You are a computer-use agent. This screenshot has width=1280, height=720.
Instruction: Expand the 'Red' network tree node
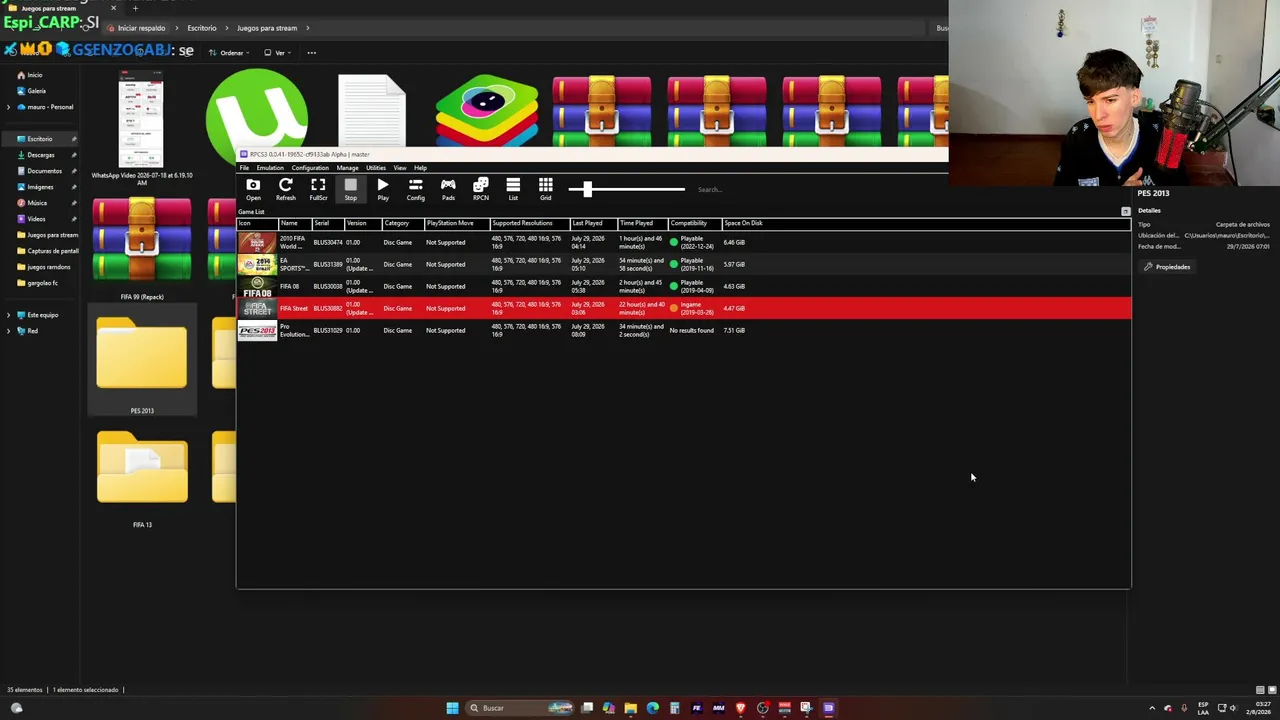(x=9, y=331)
